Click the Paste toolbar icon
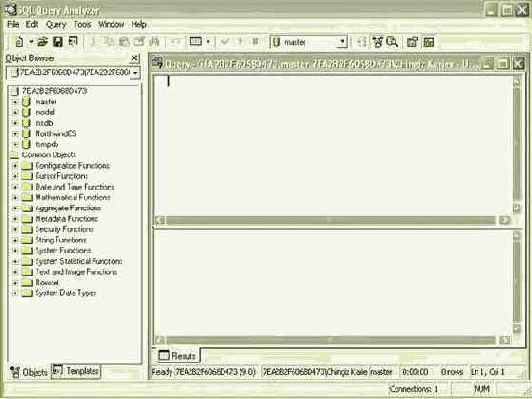Image resolution: width=532 pixels, height=399 pixels. [x=125, y=42]
